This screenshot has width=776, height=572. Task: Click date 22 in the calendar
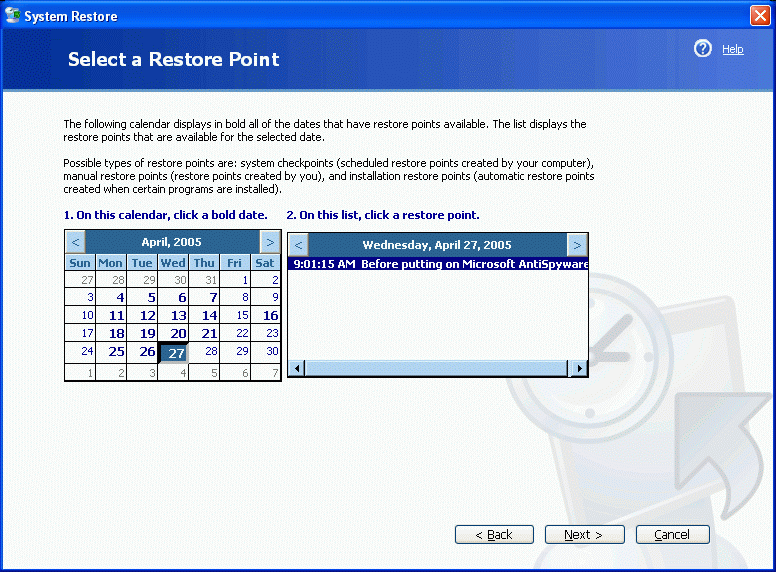coord(235,333)
